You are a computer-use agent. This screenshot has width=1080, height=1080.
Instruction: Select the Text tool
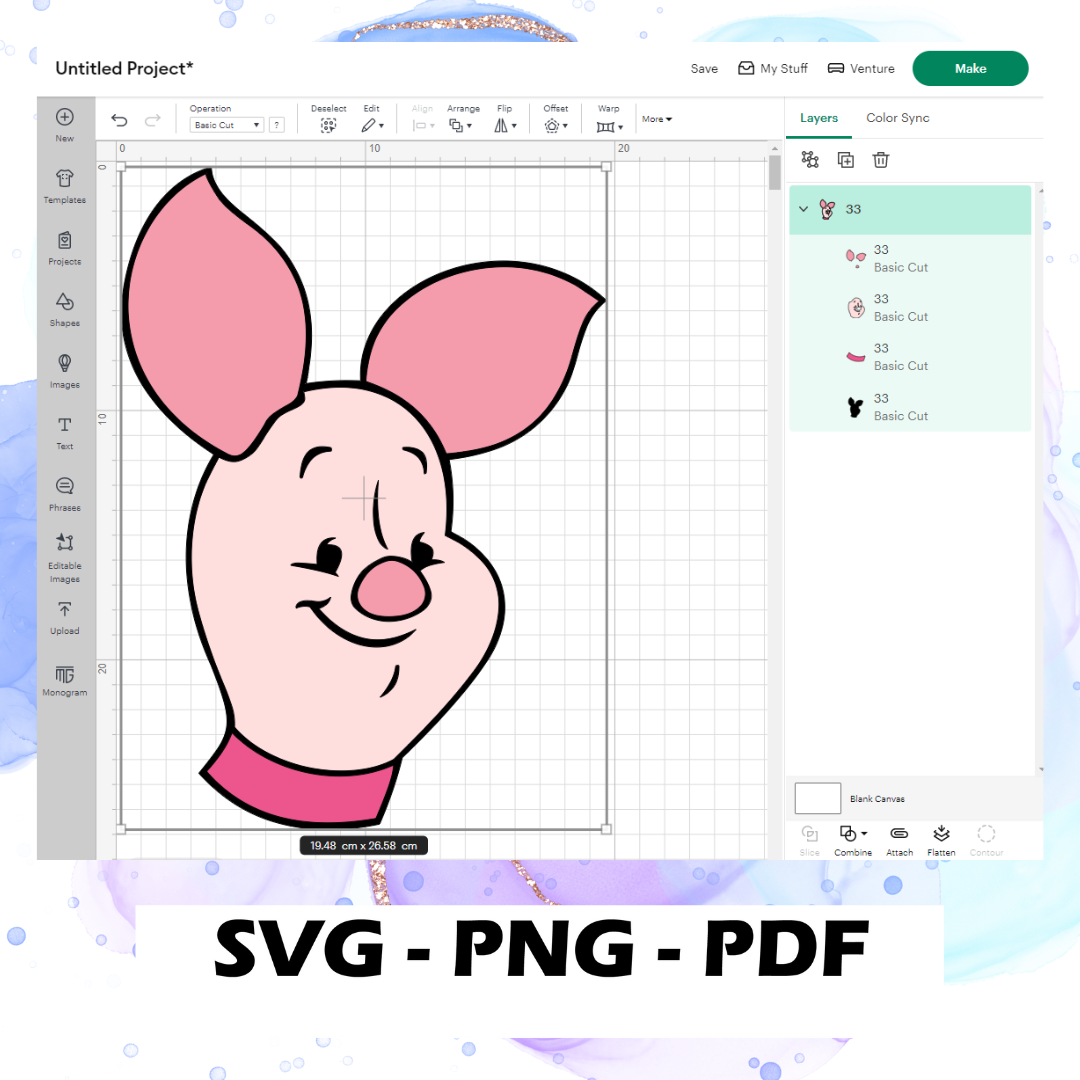[x=65, y=433]
